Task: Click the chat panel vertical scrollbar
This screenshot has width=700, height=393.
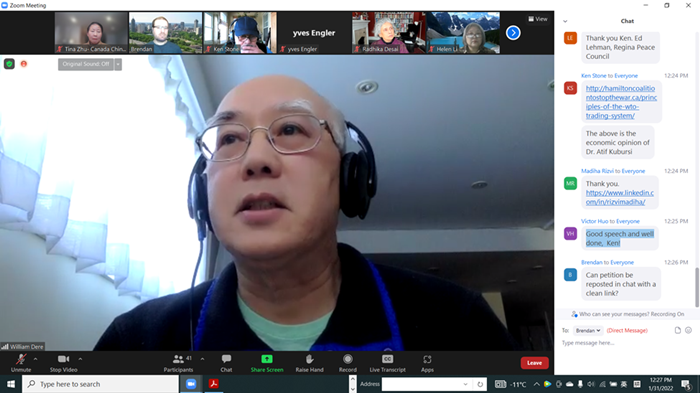Action: [696, 287]
